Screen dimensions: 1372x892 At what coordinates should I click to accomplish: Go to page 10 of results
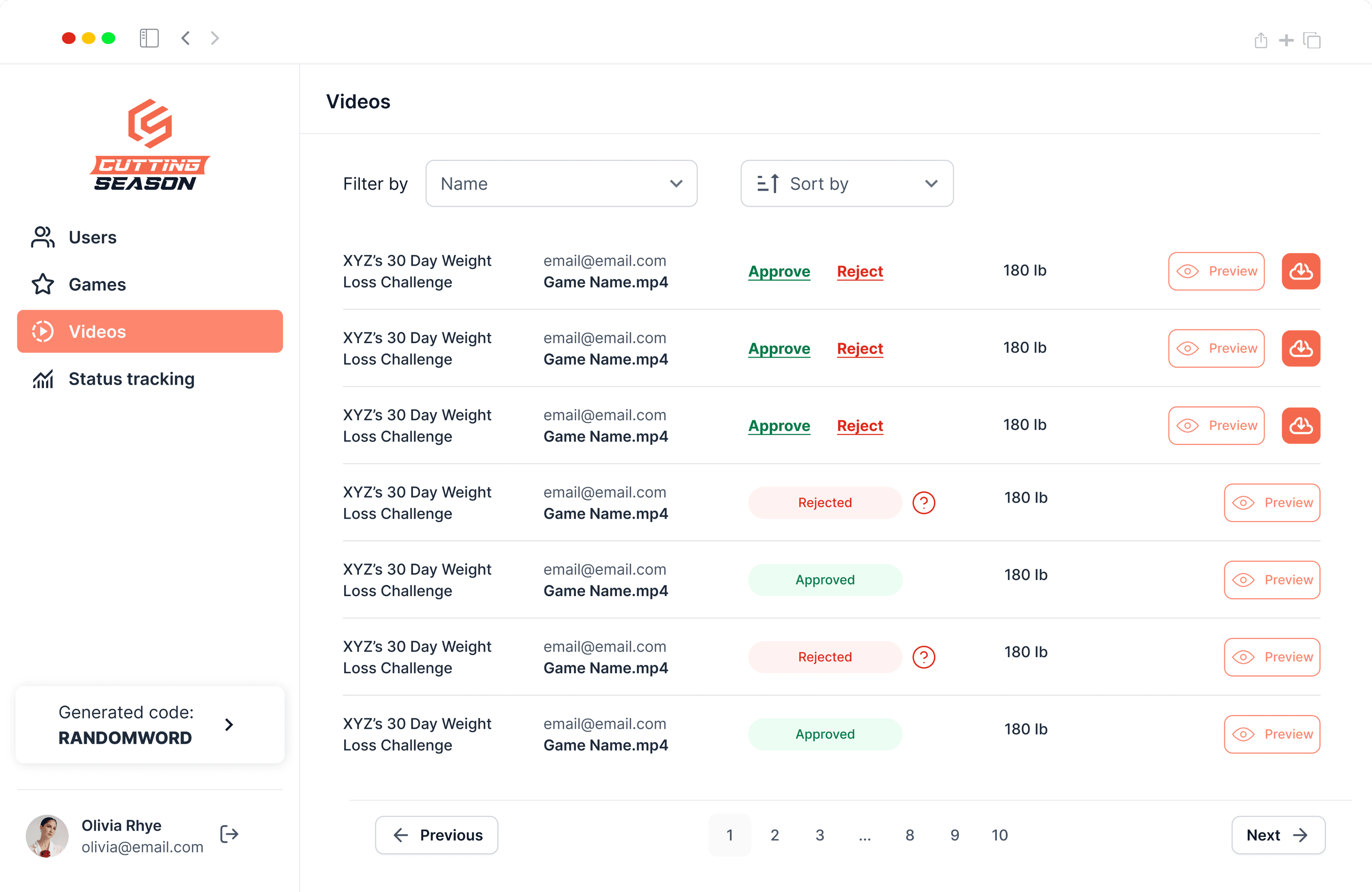click(1000, 835)
